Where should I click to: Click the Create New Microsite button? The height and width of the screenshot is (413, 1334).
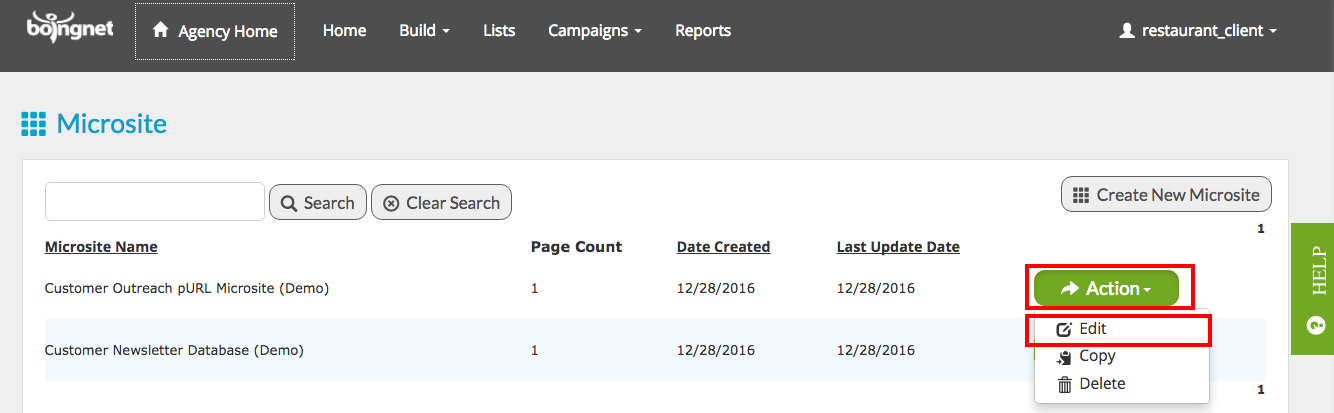point(1166,195)
